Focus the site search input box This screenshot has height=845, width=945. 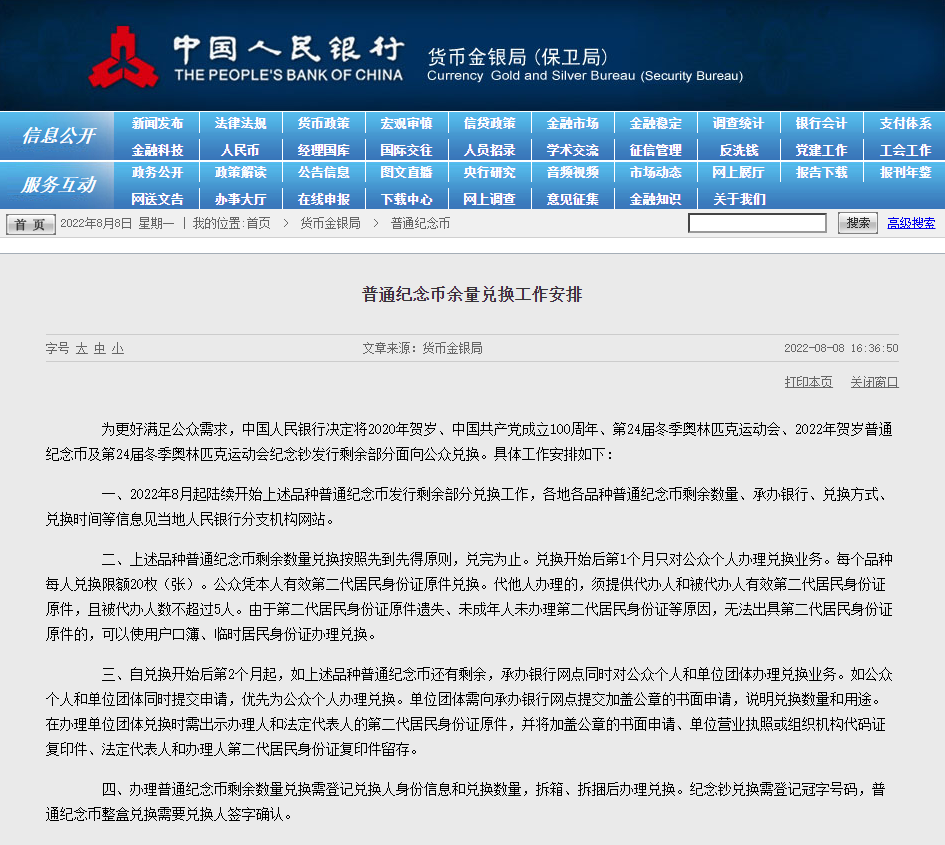757,223
